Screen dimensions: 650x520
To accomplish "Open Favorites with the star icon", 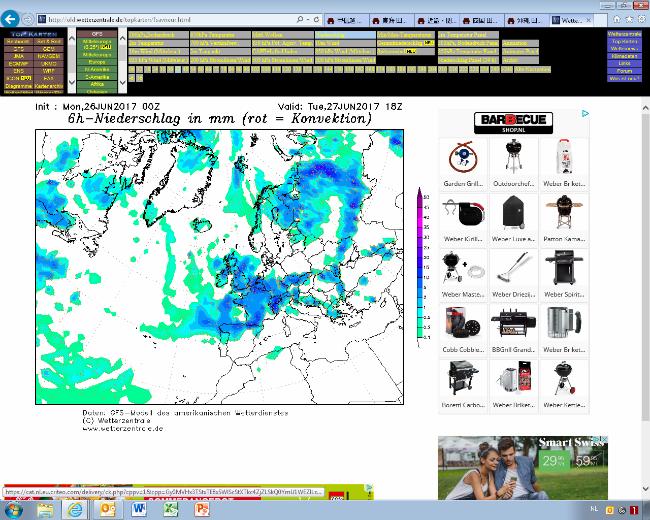I will (x=629, y=19).
